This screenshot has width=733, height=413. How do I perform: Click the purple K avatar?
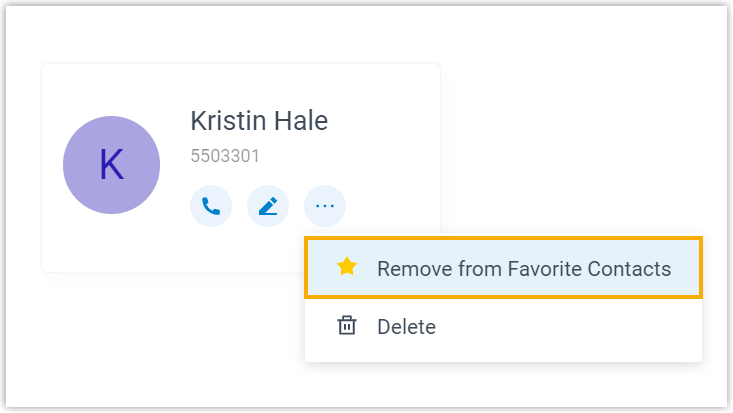tap(112, 165)
